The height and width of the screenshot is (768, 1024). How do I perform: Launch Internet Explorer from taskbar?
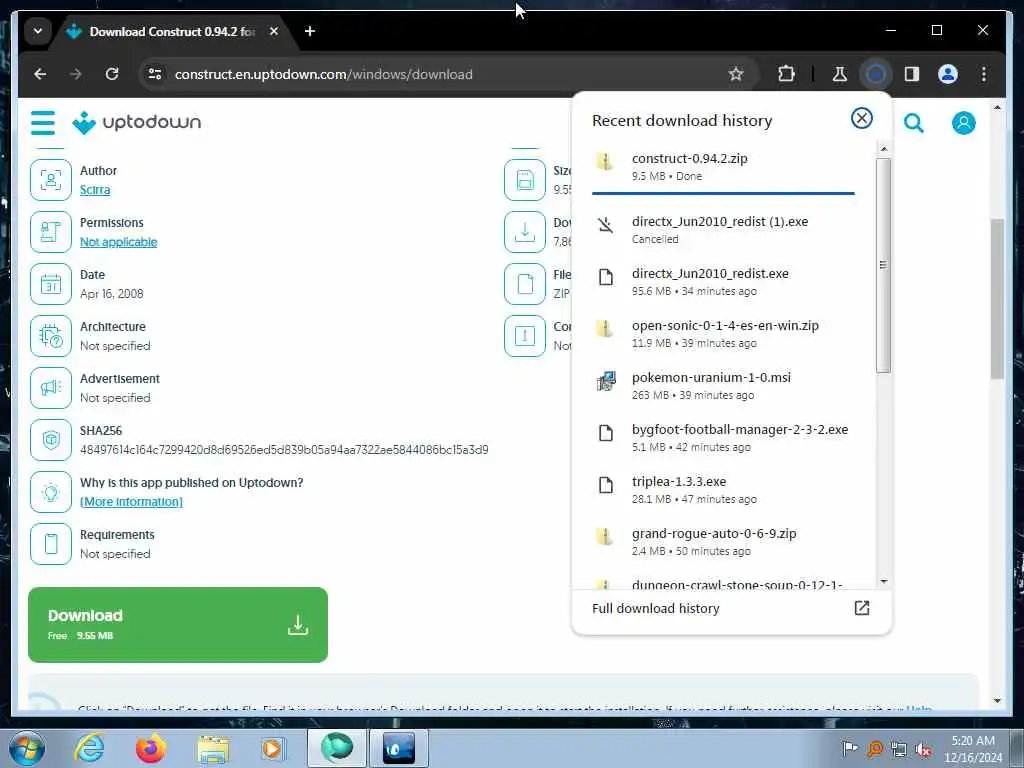coord(89,748)
